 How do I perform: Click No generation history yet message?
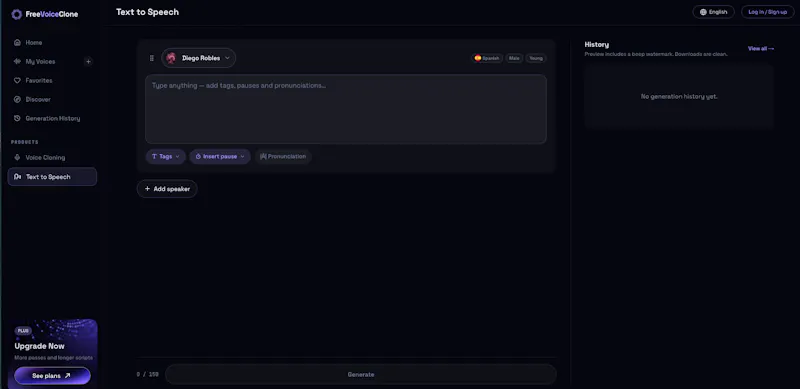[x=679, y=96]
